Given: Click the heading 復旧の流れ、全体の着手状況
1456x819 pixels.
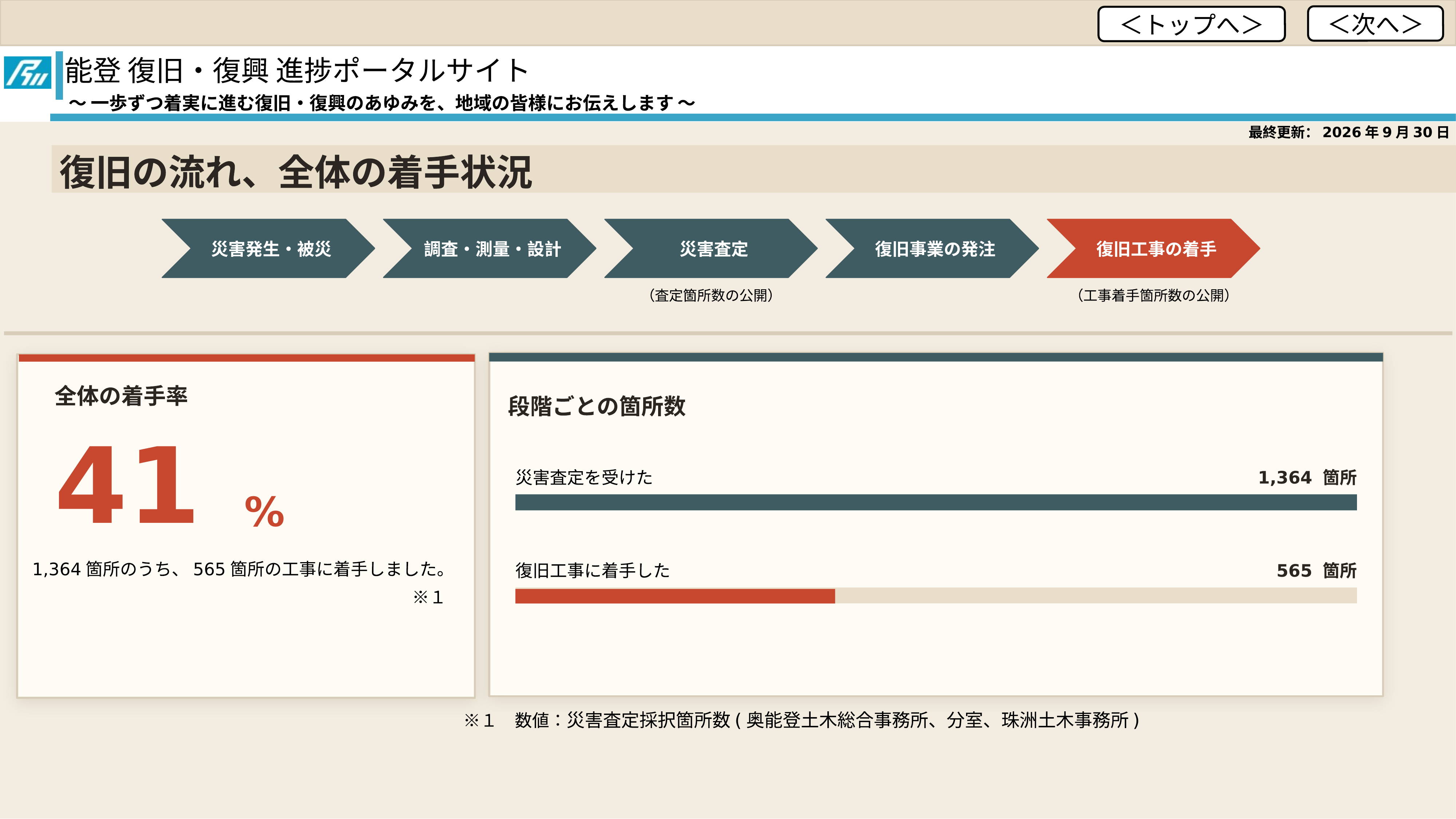Looking at the screenshot, I should (296, 172).
